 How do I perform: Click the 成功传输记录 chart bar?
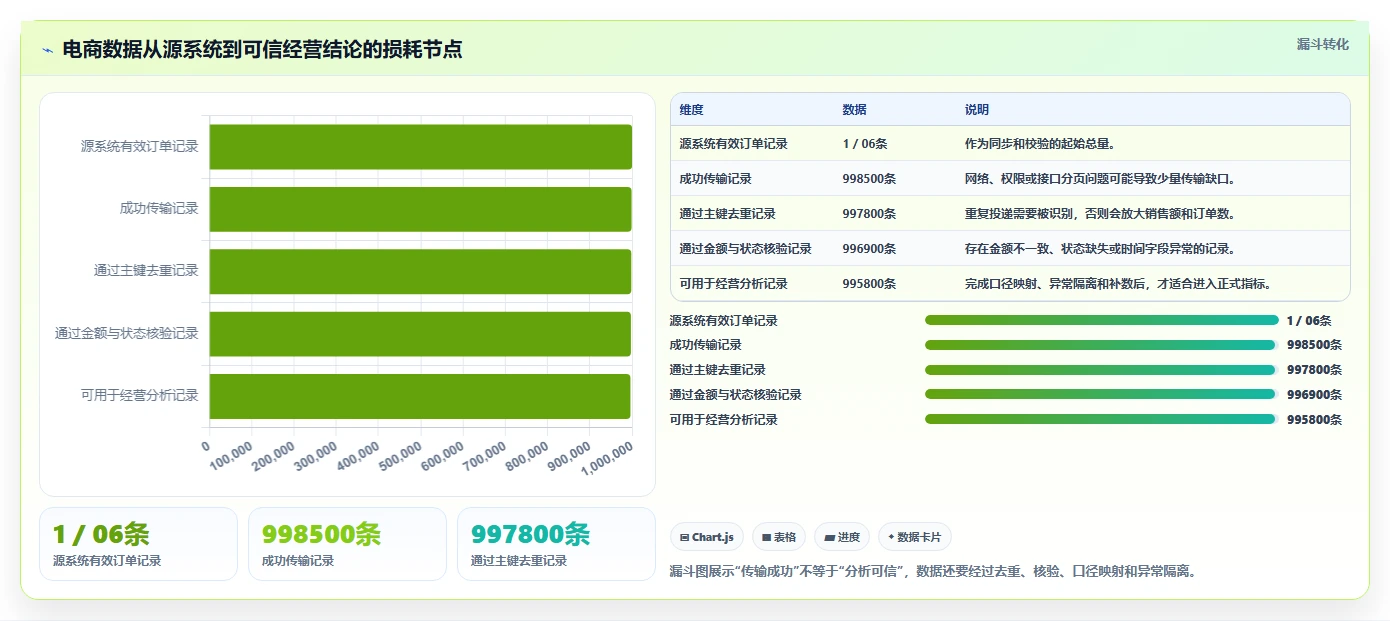tap(420, 209)
